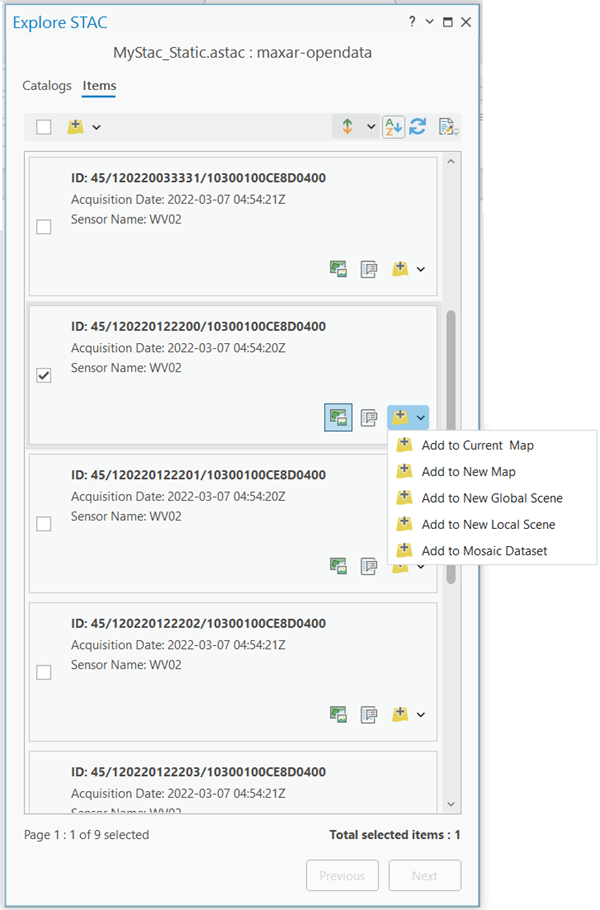Refresh the items list
This screenshot has height=910, width=600.
pos(418,127)
